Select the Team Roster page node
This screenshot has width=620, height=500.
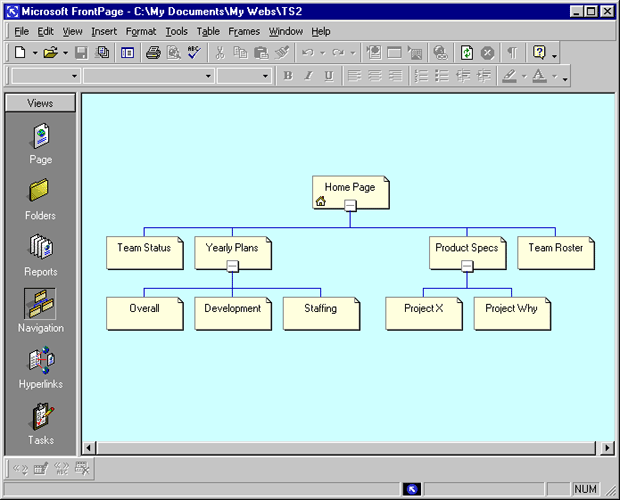click(x=555, y=250)
